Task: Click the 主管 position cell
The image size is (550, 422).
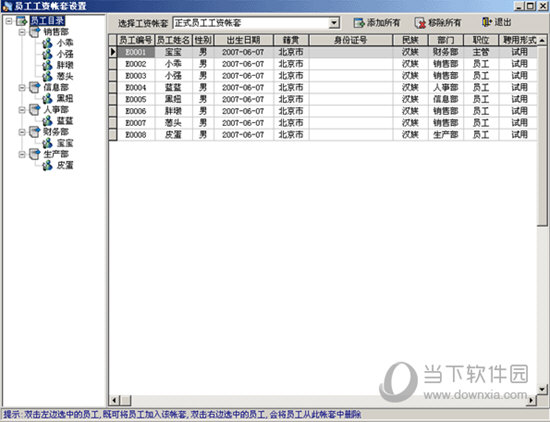Action: point(481,52)
